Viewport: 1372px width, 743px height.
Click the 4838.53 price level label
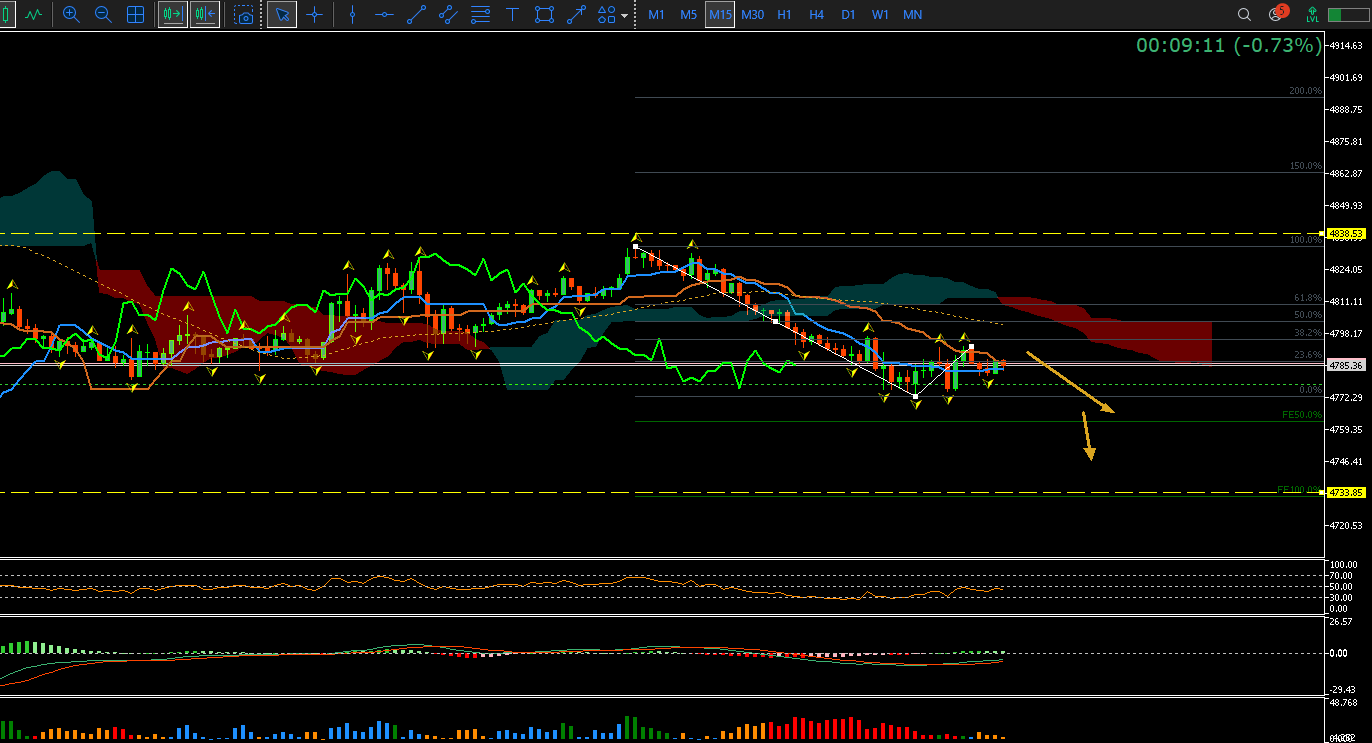(x=1346, y=233)
